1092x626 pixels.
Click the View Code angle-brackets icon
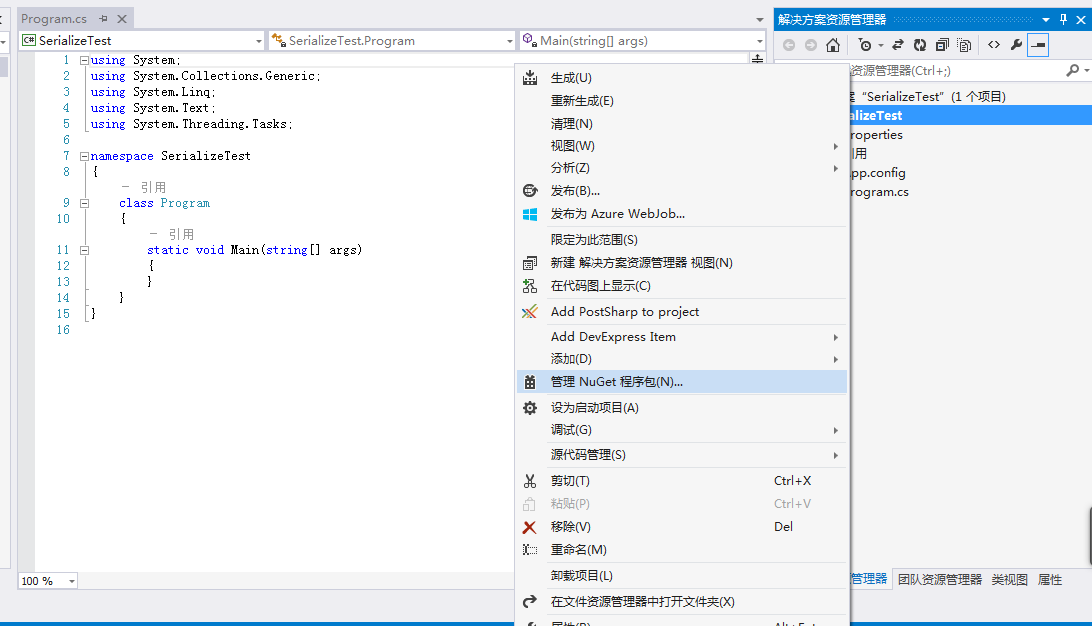point(994,45)
